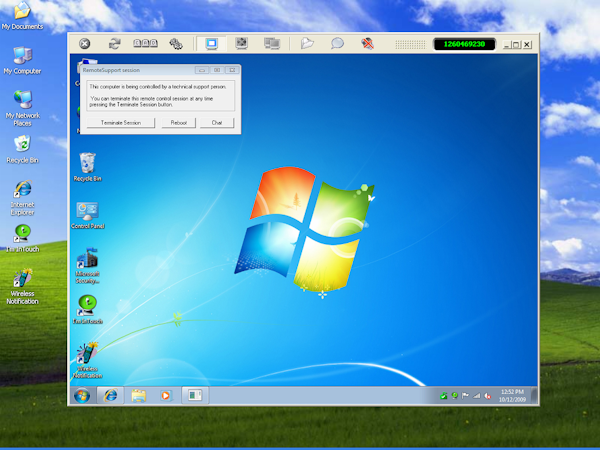Click the green session ID display
Viewport: 600px width, 450px height.
(464, 44)
